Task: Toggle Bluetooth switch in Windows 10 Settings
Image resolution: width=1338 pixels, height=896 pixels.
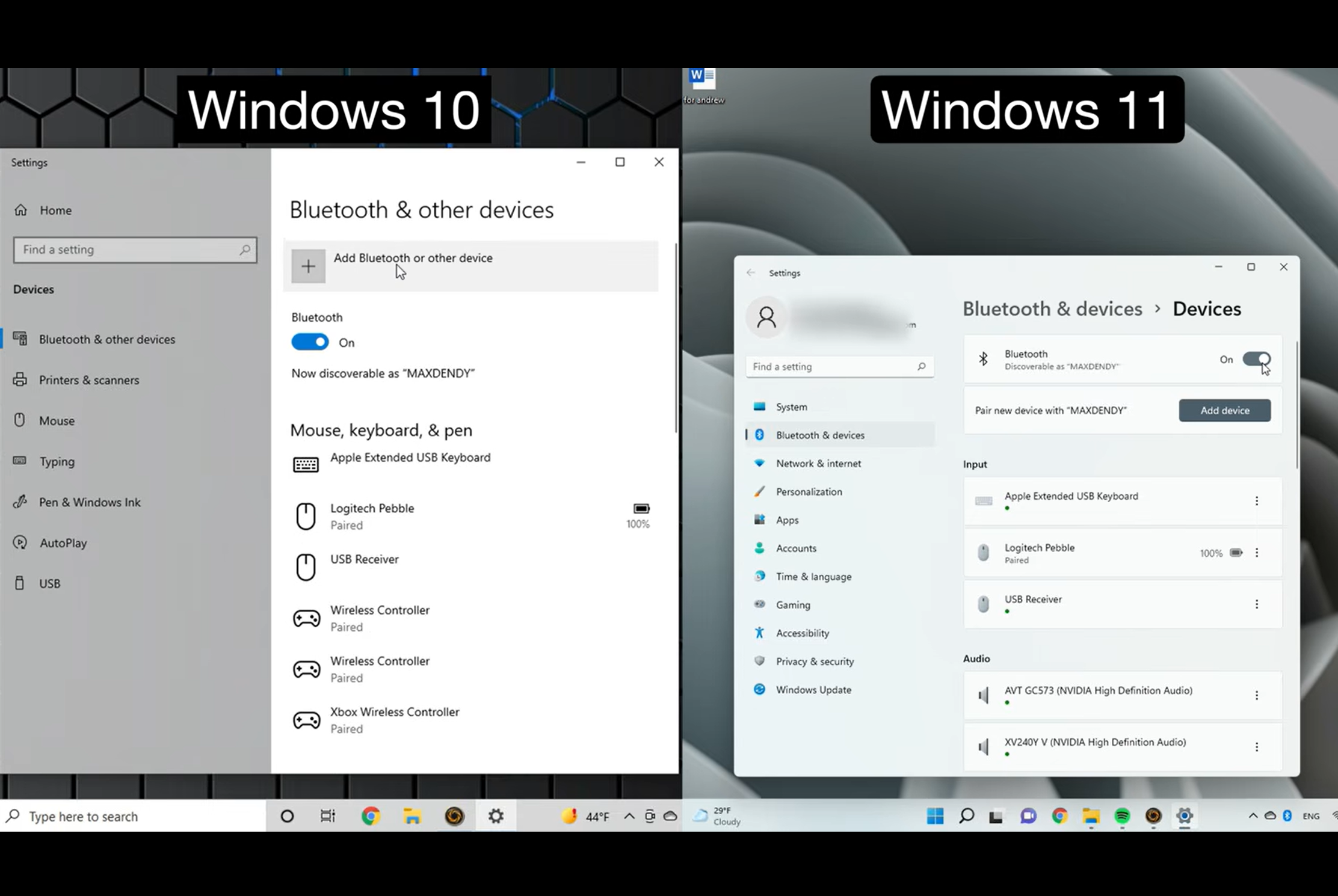Action: pos(310,342)
